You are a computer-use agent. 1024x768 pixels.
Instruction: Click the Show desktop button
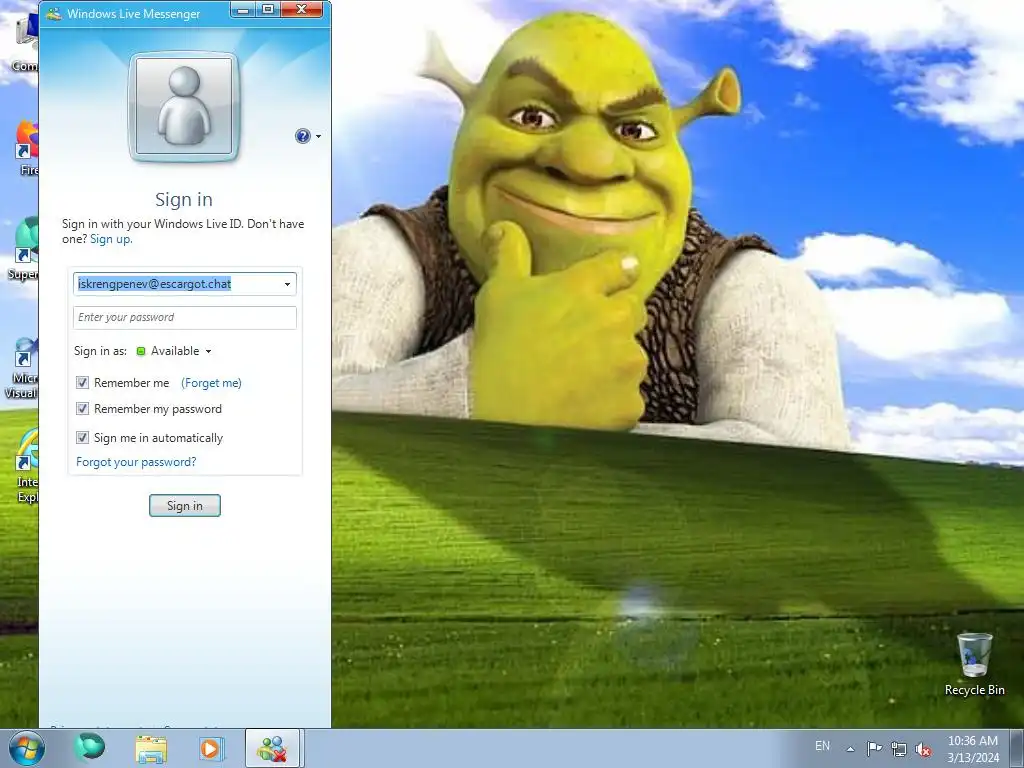click(x=1018, y=748)
